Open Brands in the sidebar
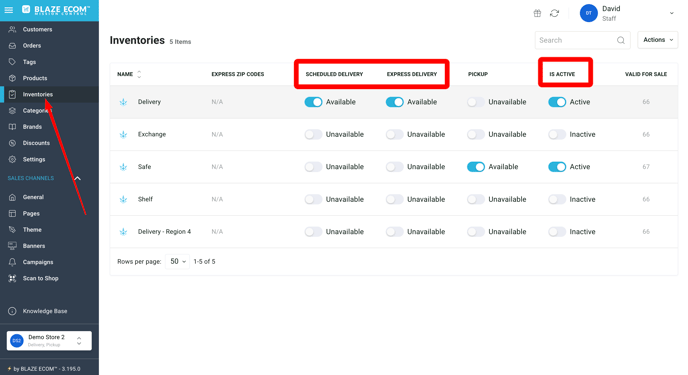688x375 pixels. [x=32, y=127]
